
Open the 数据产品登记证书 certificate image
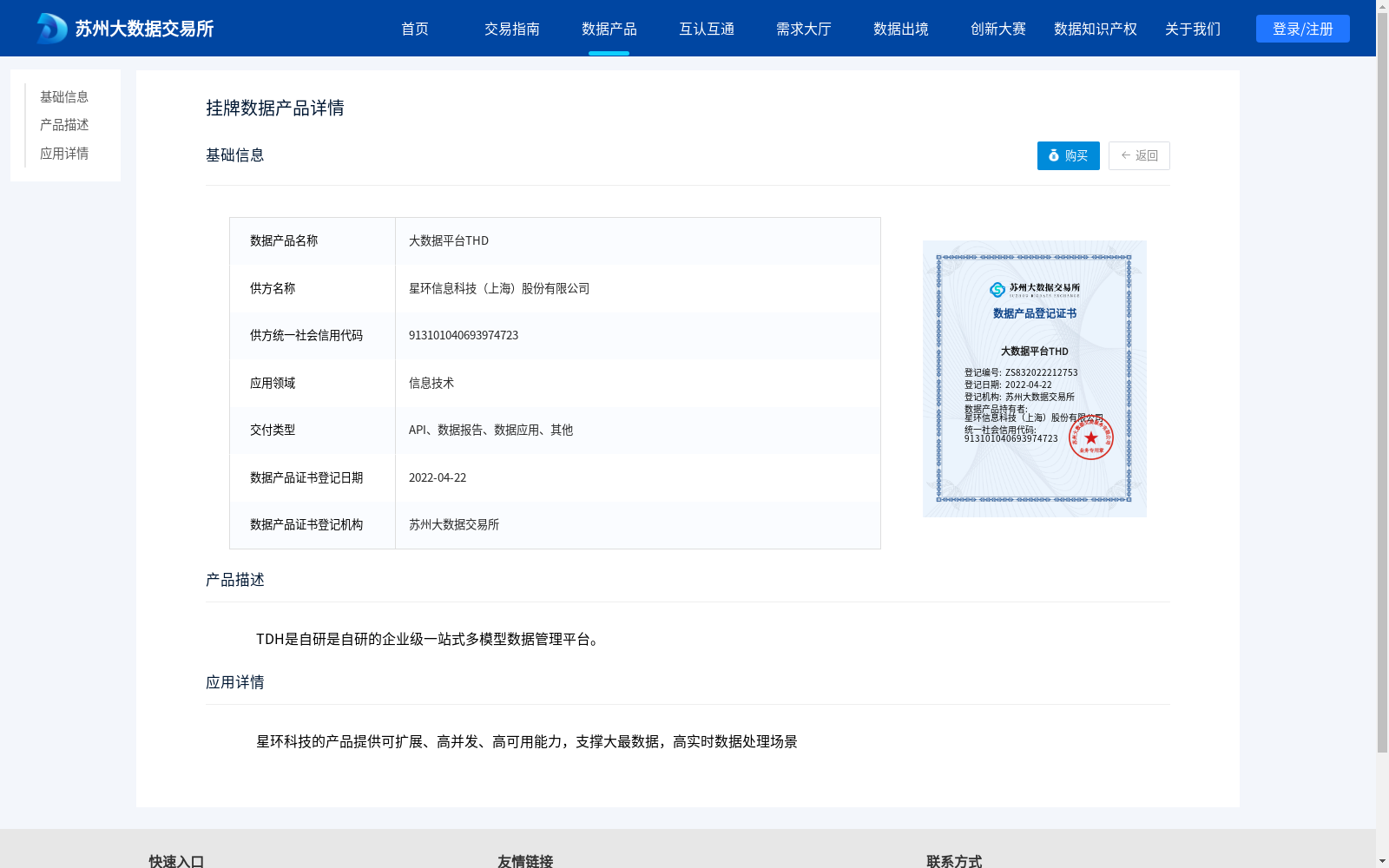pyautogui.click(x=1035, y=378)
